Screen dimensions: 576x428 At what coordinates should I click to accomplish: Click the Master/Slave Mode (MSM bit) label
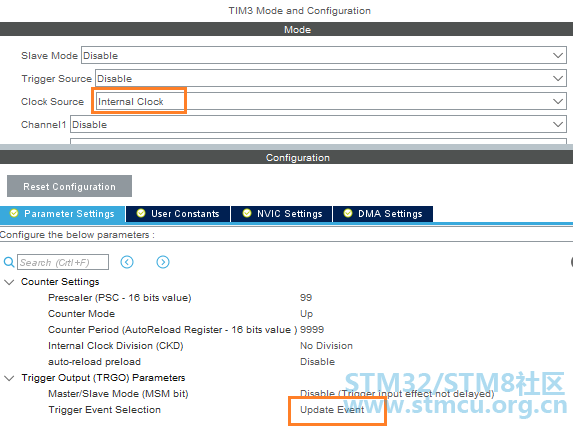point(118,393)
